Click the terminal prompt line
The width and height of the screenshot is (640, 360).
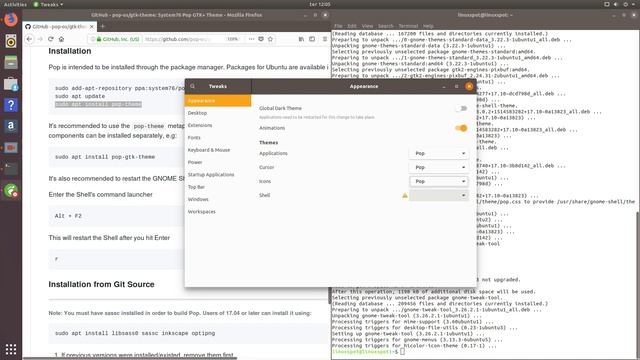(x=369, y=351)
